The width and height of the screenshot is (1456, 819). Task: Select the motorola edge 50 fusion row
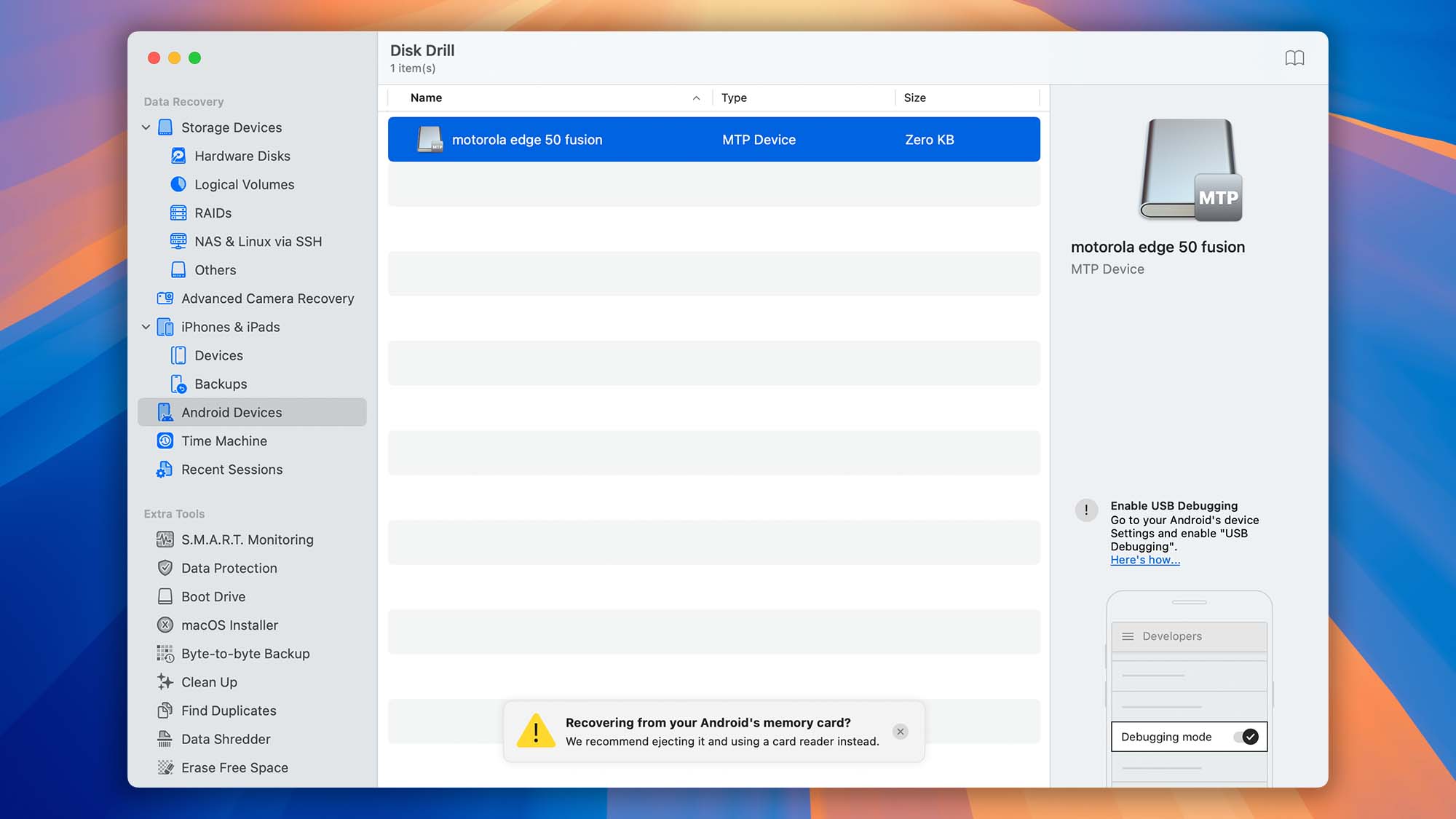point(713,139)
